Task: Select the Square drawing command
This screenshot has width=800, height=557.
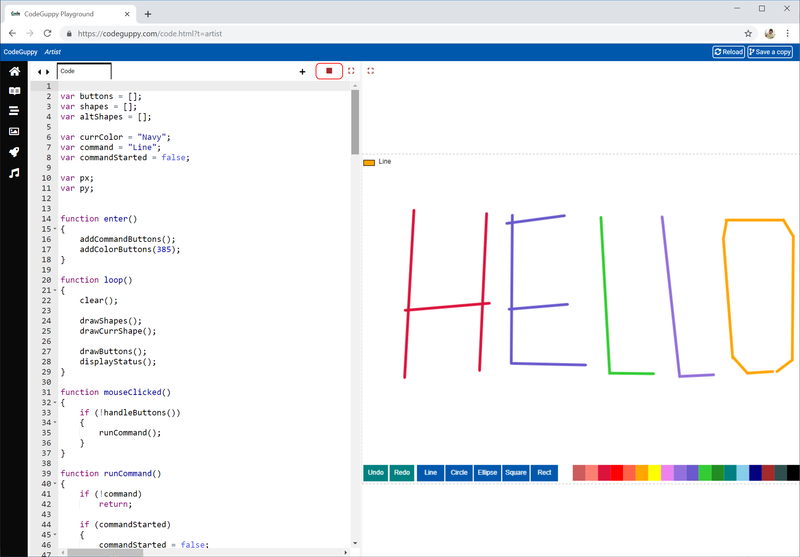Action: click(516, 473)
